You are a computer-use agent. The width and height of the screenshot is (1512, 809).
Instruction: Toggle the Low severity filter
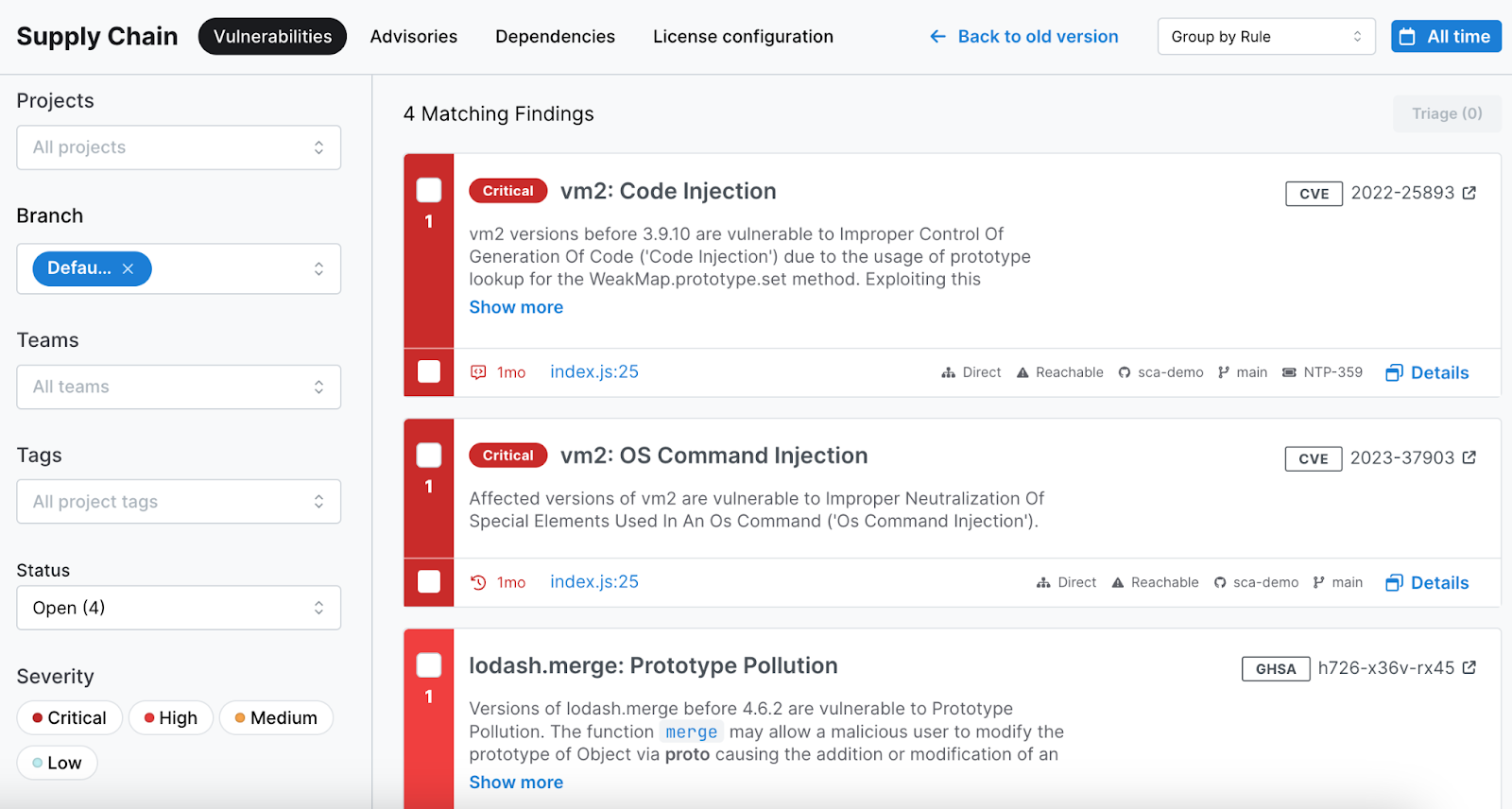point(57,763)
